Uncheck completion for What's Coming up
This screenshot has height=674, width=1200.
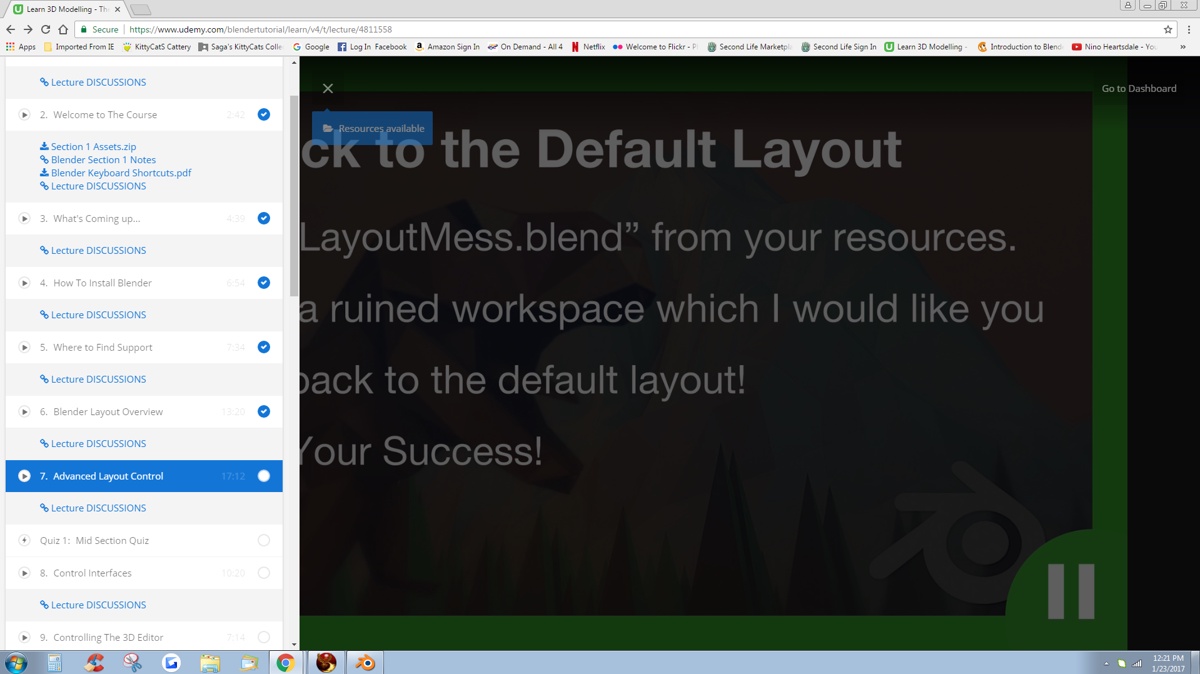pyautogui.click(x=264, y=218)
